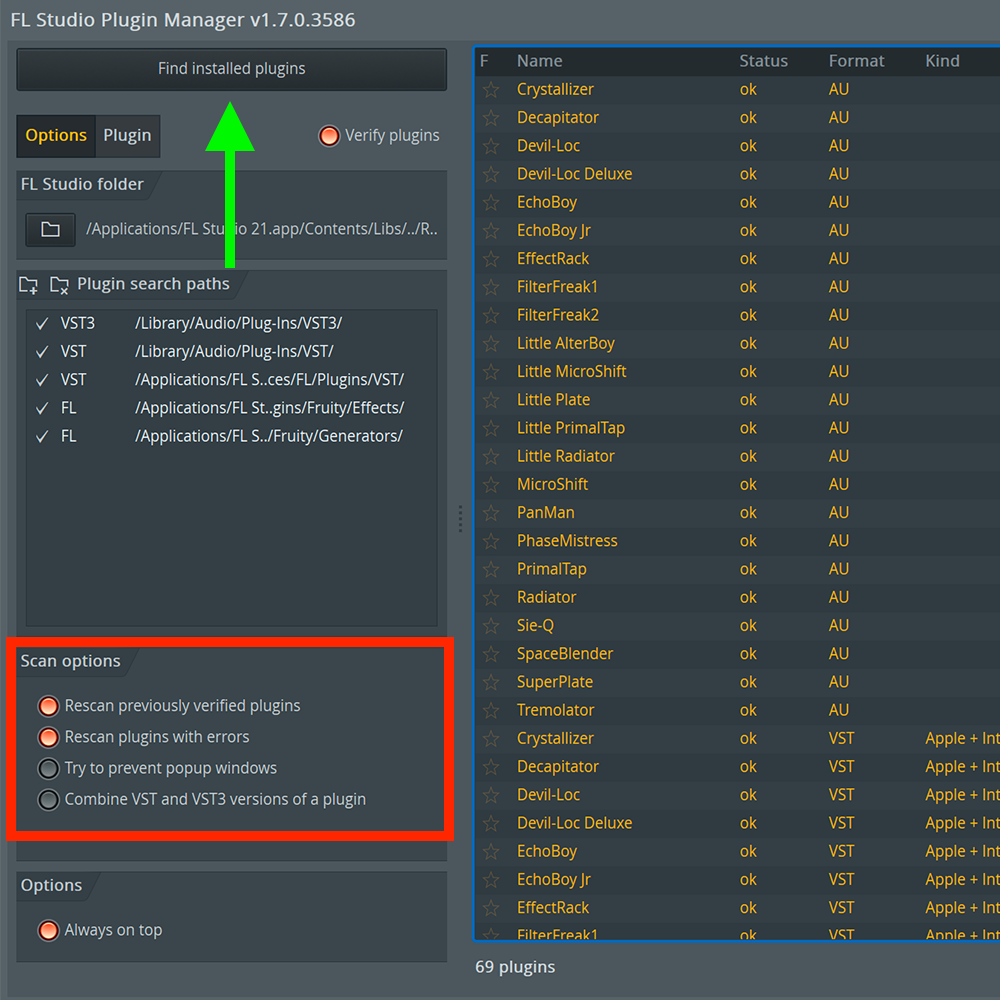Select the PhaseMistress plugin name

(x=567, y=541)
